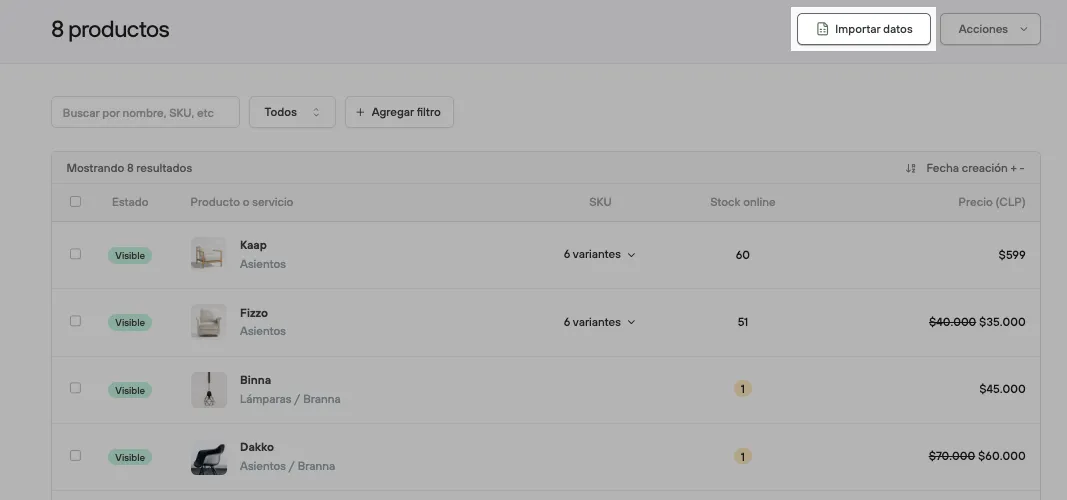The height and width of the screenshot is (500, 1067).
Task: Click the spreadsheet icon in Importar datos
Action: click(x=822, y=29)
